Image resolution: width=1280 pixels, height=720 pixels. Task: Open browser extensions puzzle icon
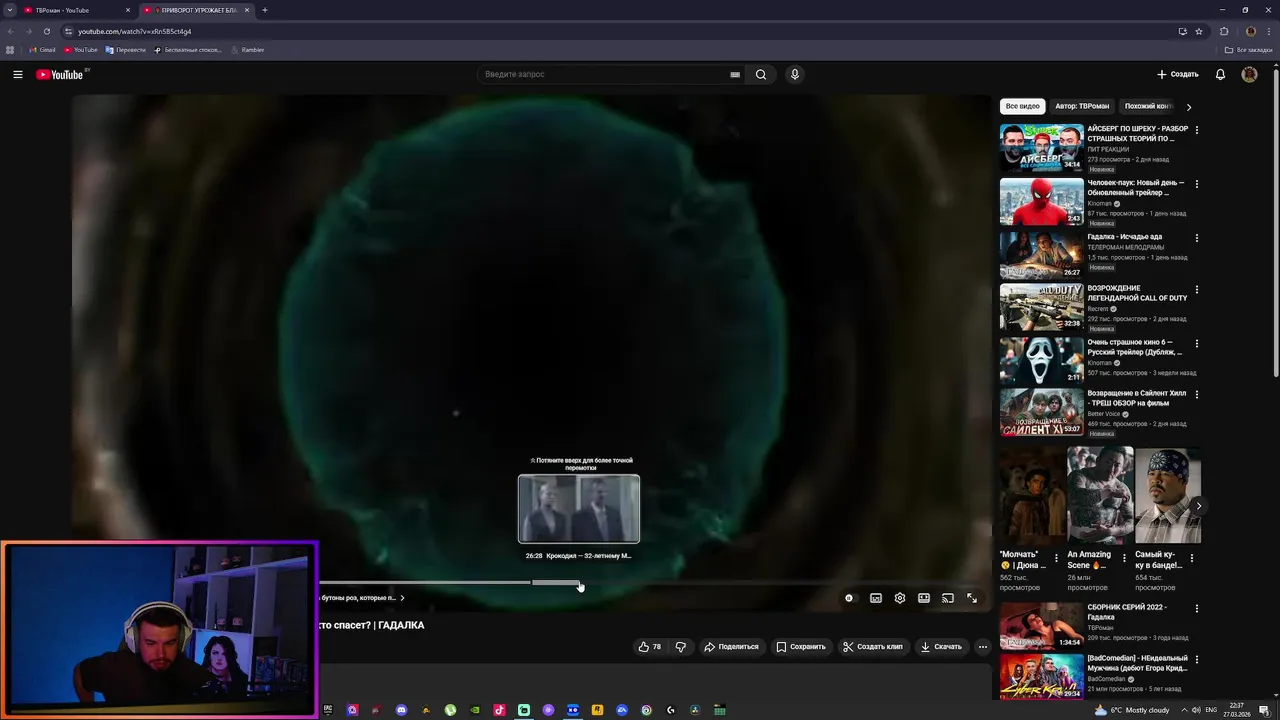(1224, 31)
